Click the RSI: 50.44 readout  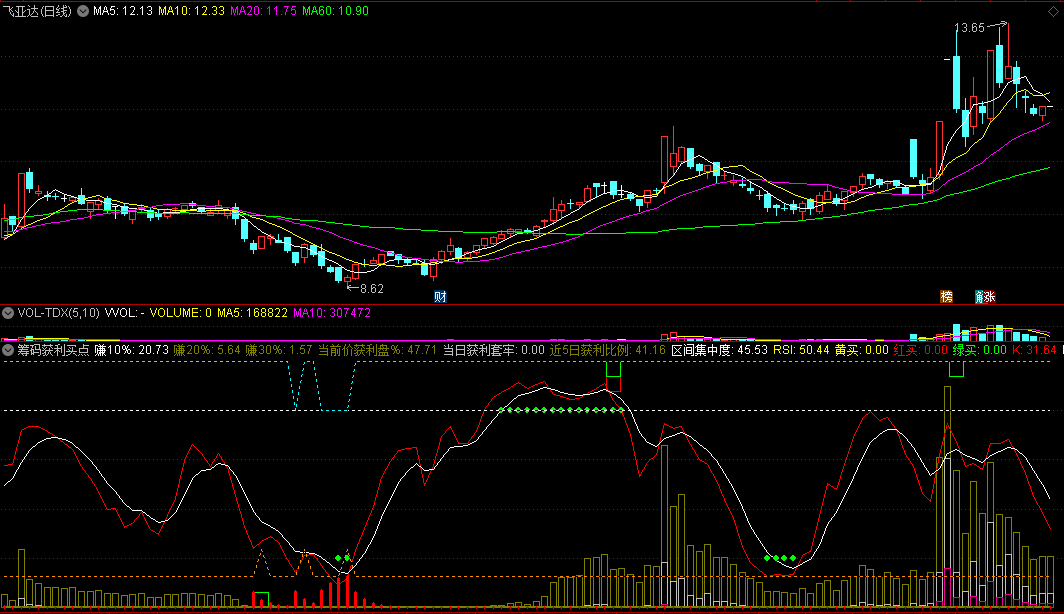pos(801,350)
